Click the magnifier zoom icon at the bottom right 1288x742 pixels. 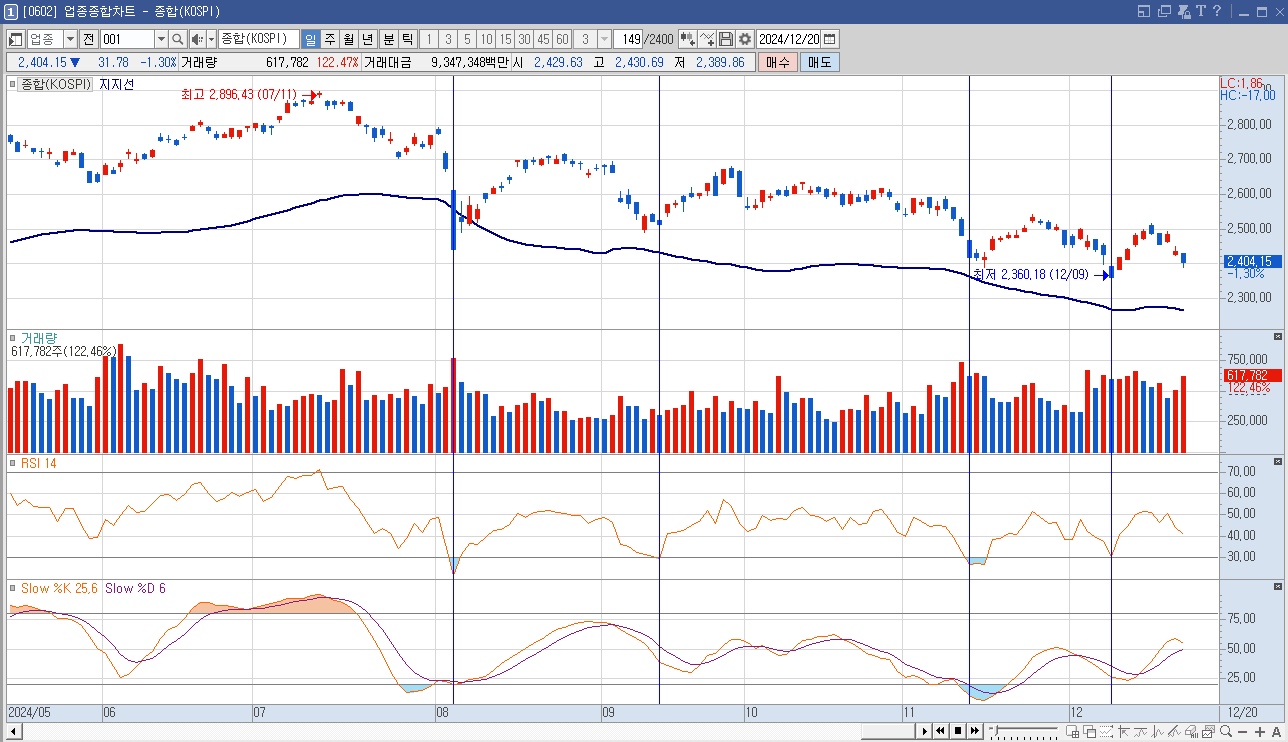[1225, 732]
